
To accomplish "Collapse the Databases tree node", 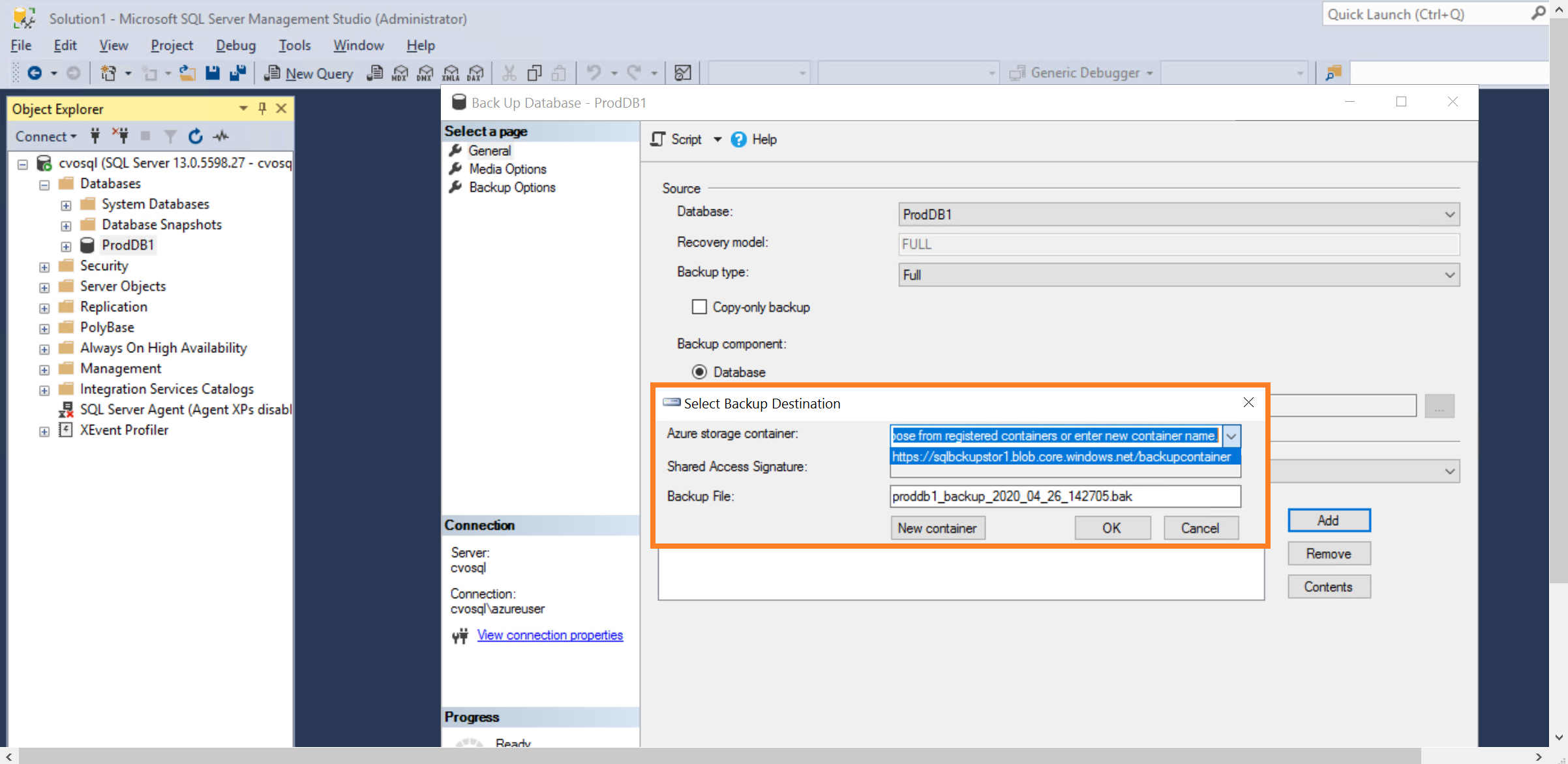I will (44, 185).
